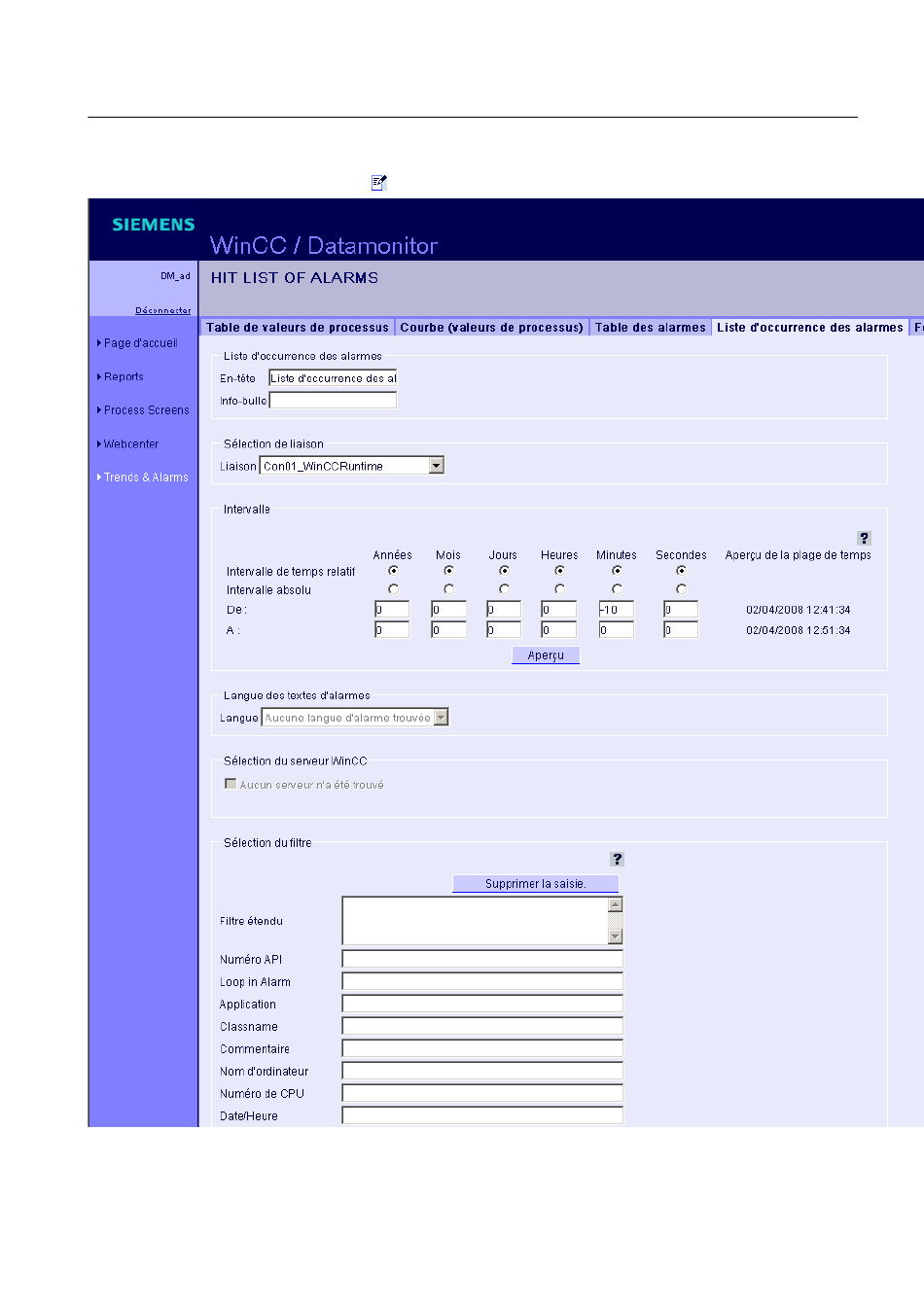
Task: Click the start timestamp 02/04/2008 12:41:34
Action: tap(799, 610)
